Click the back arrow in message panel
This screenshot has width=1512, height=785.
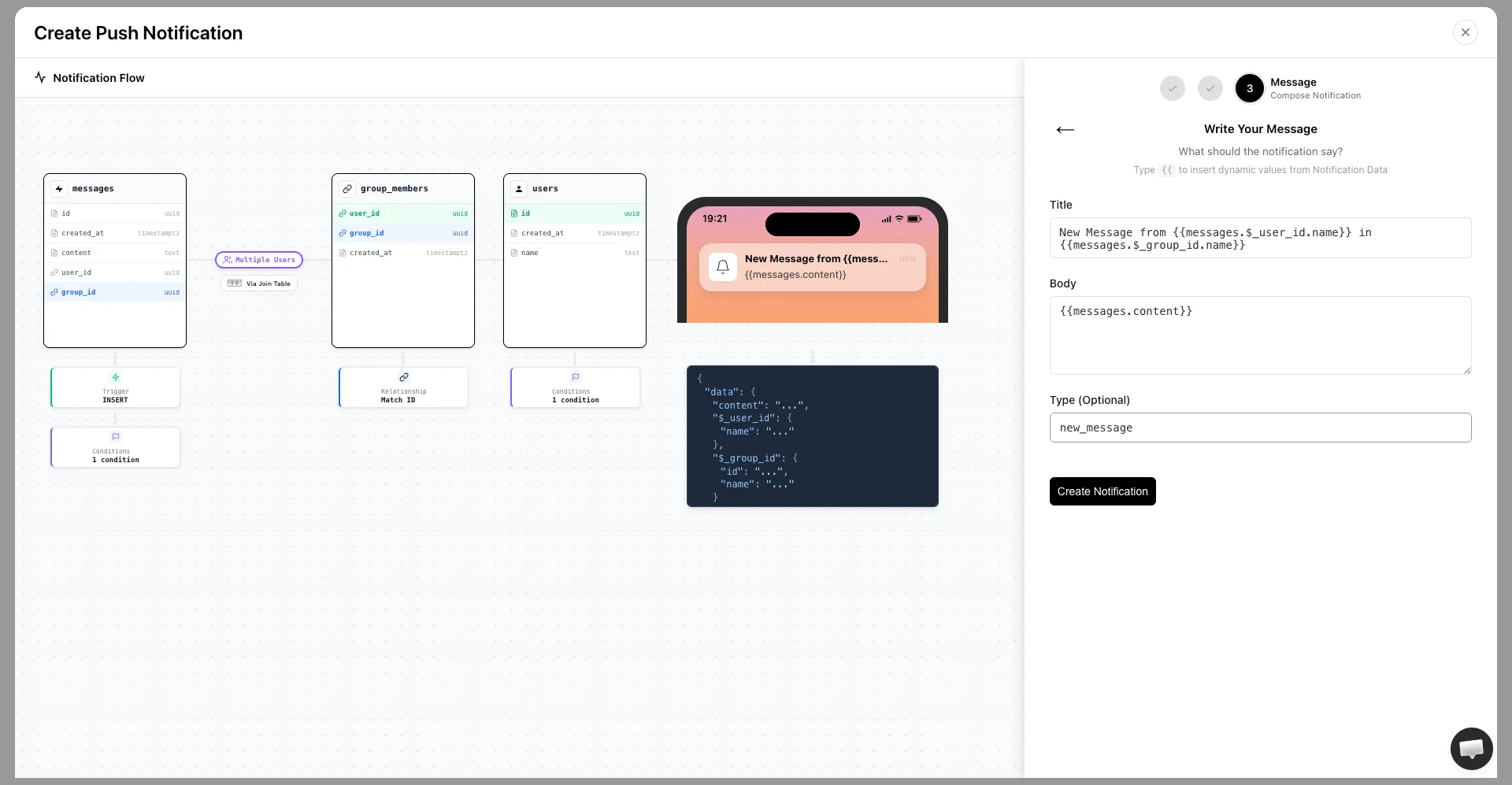pyautogui.click(x=1065, y=130)
